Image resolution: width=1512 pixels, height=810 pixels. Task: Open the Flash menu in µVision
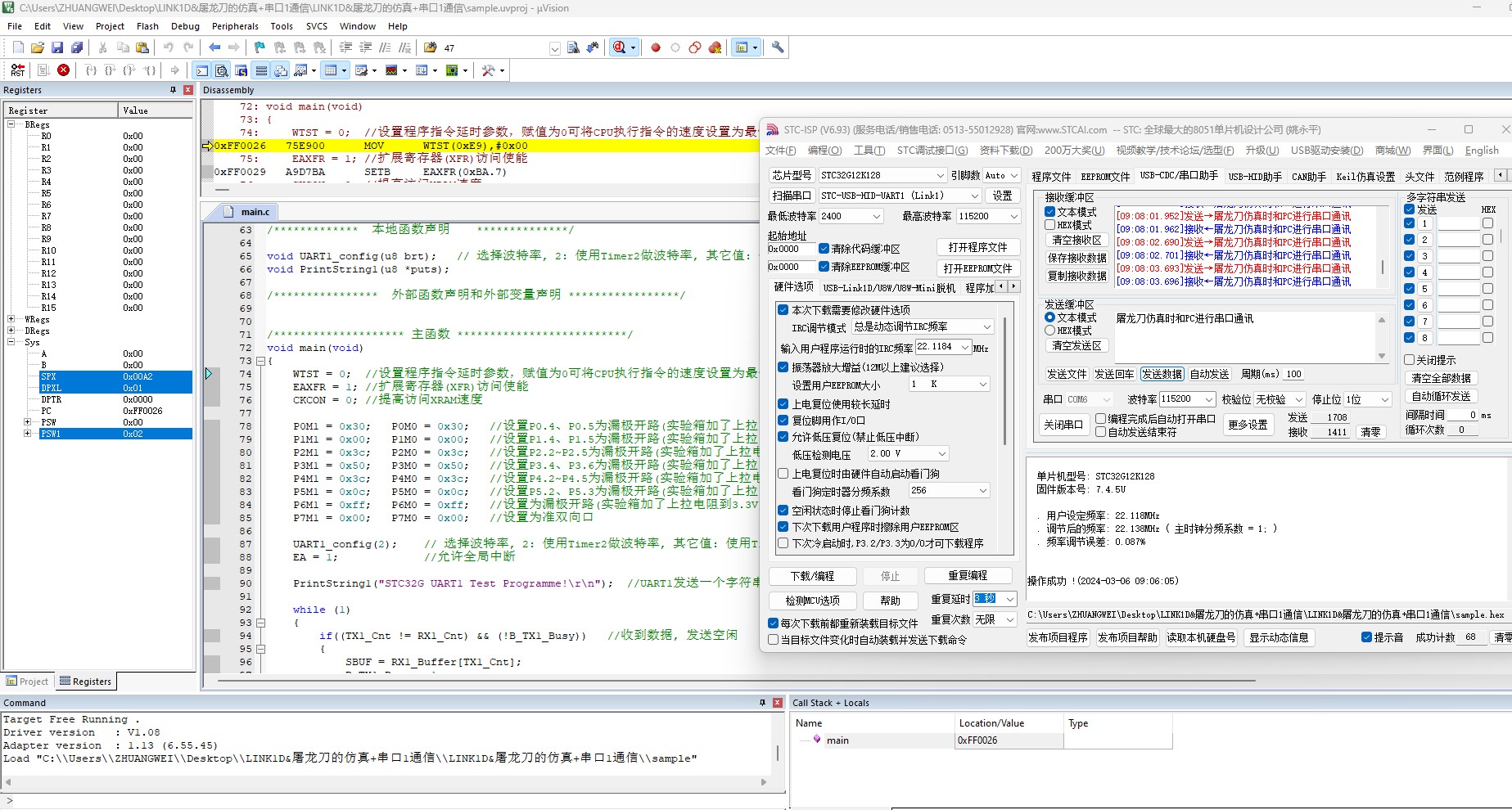coord(147,26)
